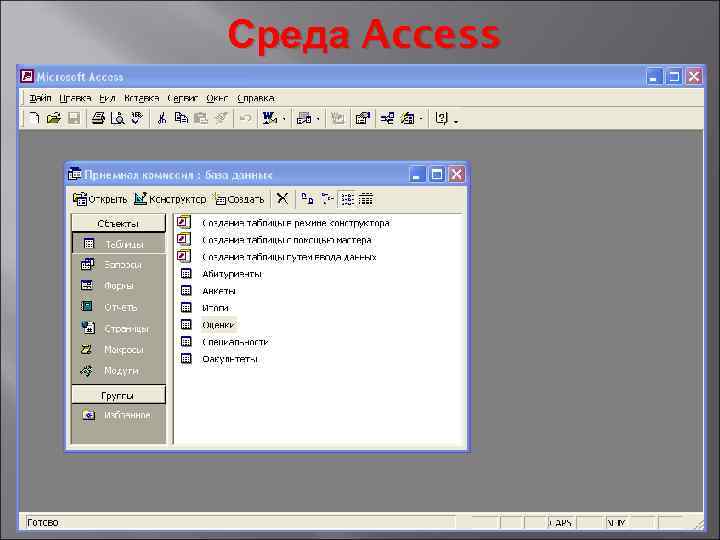
Task: Expand the Office Links dropdown arrow
Action: coord(284,119)
